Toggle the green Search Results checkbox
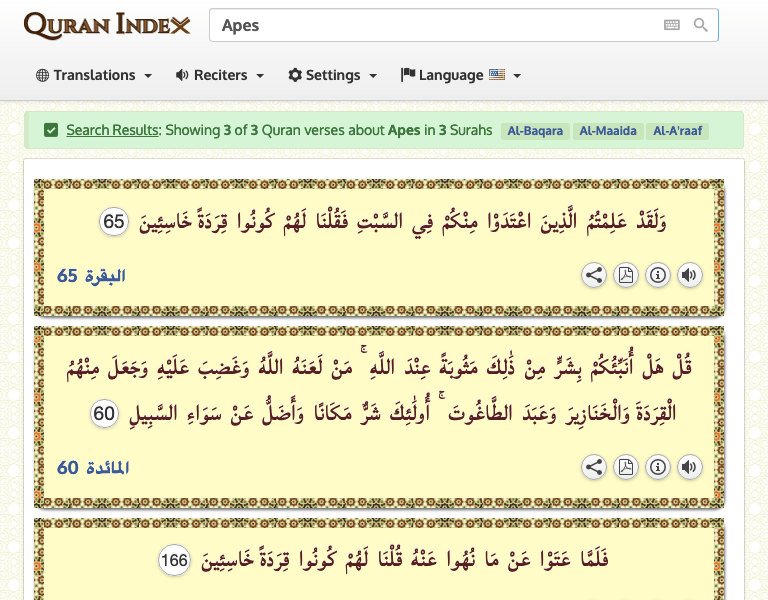The image size is (768, 600). [51, 130]
